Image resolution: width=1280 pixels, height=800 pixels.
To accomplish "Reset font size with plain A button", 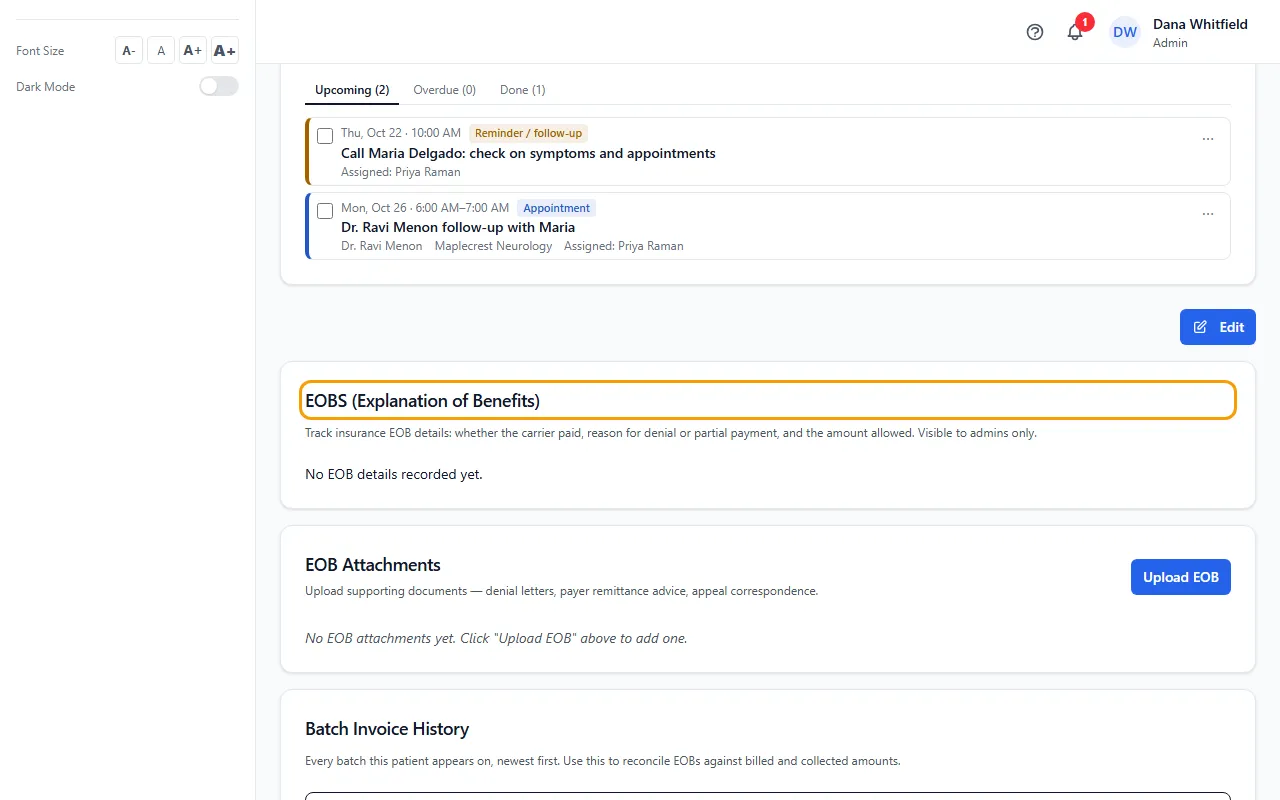I will point(161,51).
